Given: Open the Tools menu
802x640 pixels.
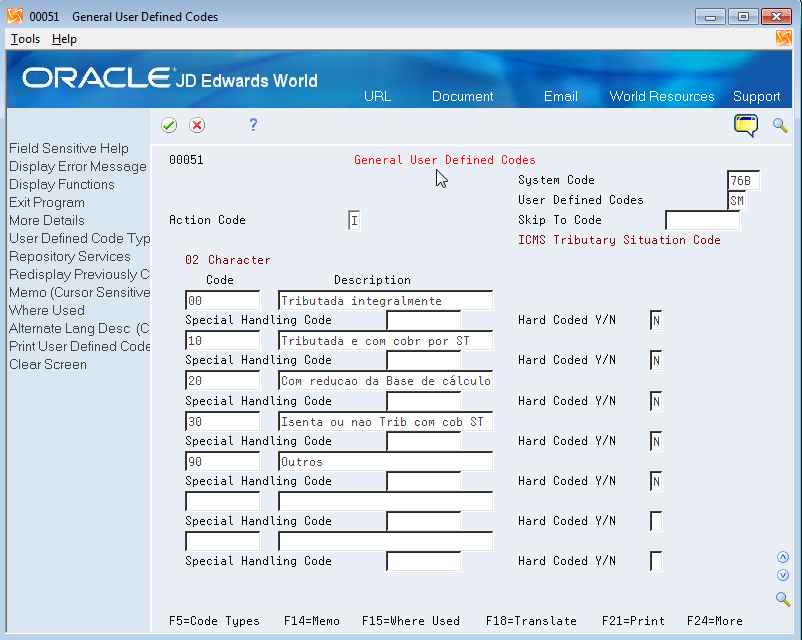Looking at the screenshot, I should 25,39.
